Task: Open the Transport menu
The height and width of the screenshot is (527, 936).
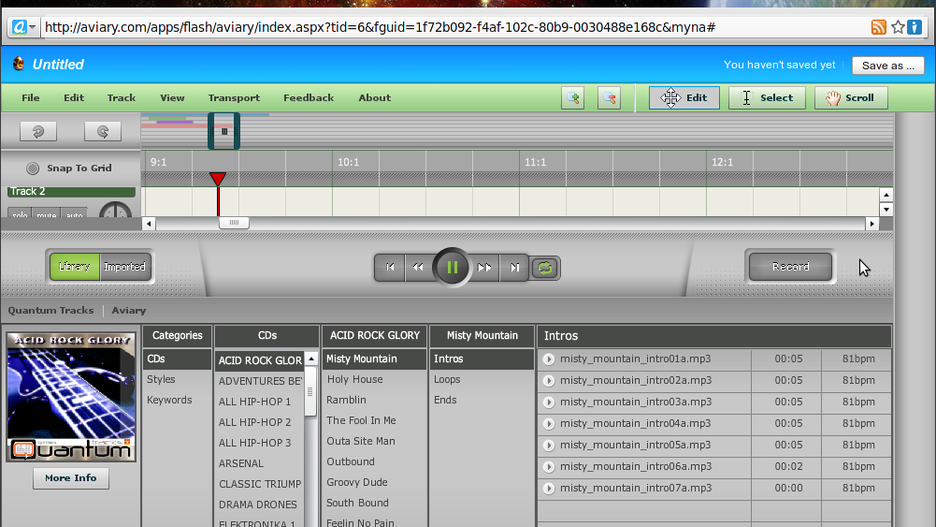Action: coord(234,98)
